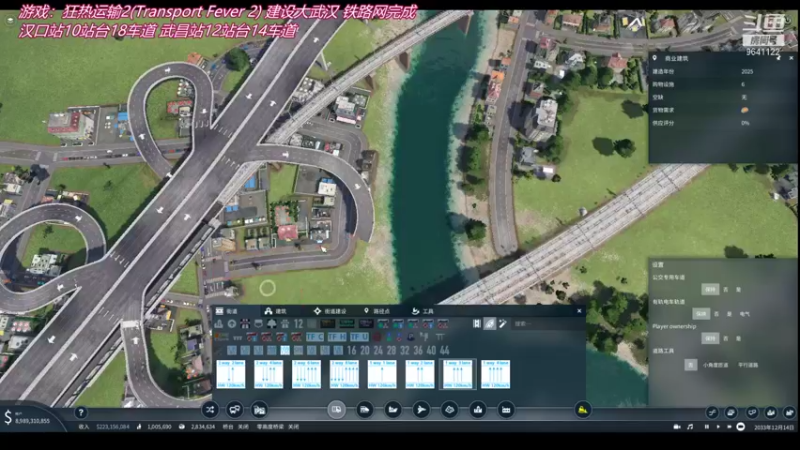The height and width of the screenshot is (450, 800).
Task: Choose the 1-way 1-lane highway thumbnail
Action: tap(382, 374)
